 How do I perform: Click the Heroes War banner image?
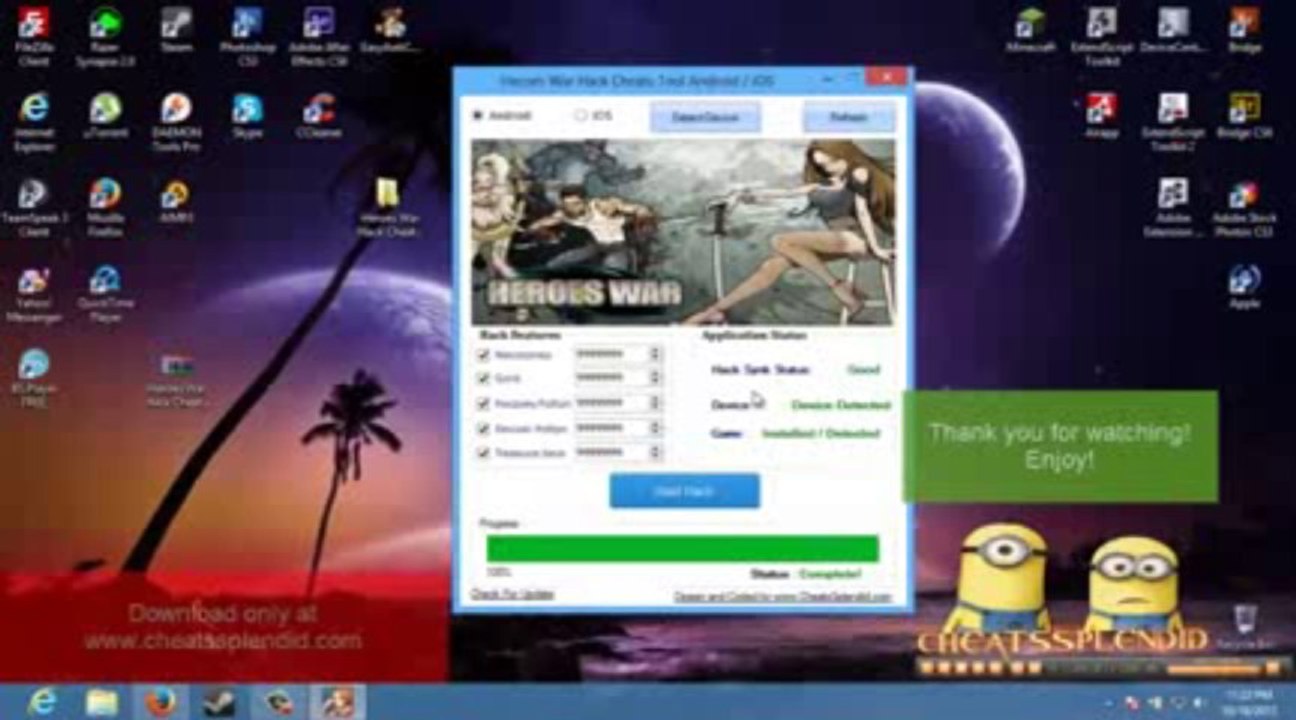683,232
